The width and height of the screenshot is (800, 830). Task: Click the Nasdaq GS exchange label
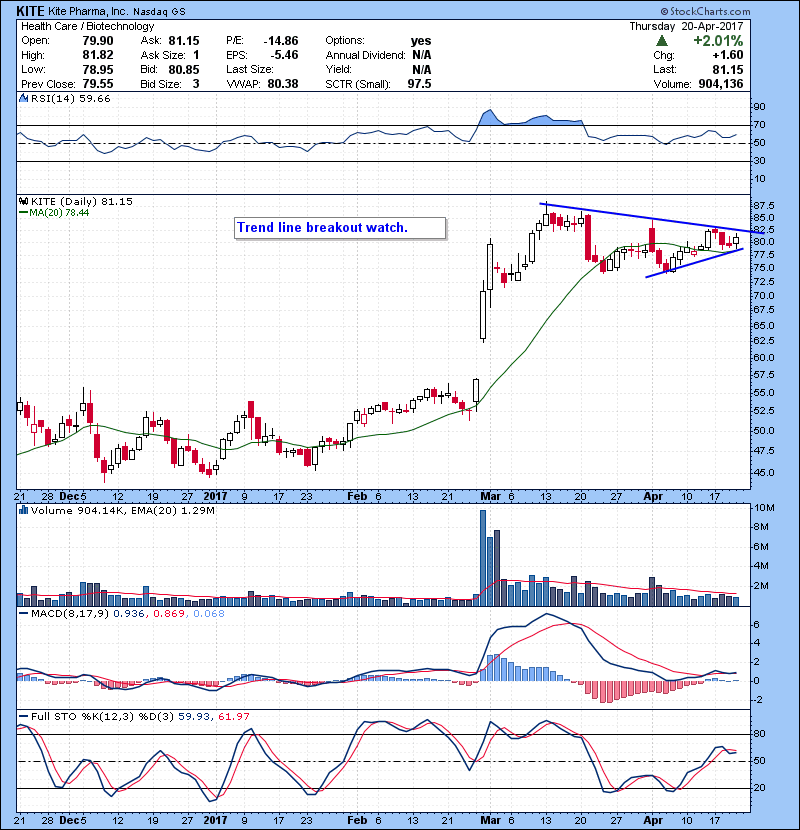pos(159,12)
